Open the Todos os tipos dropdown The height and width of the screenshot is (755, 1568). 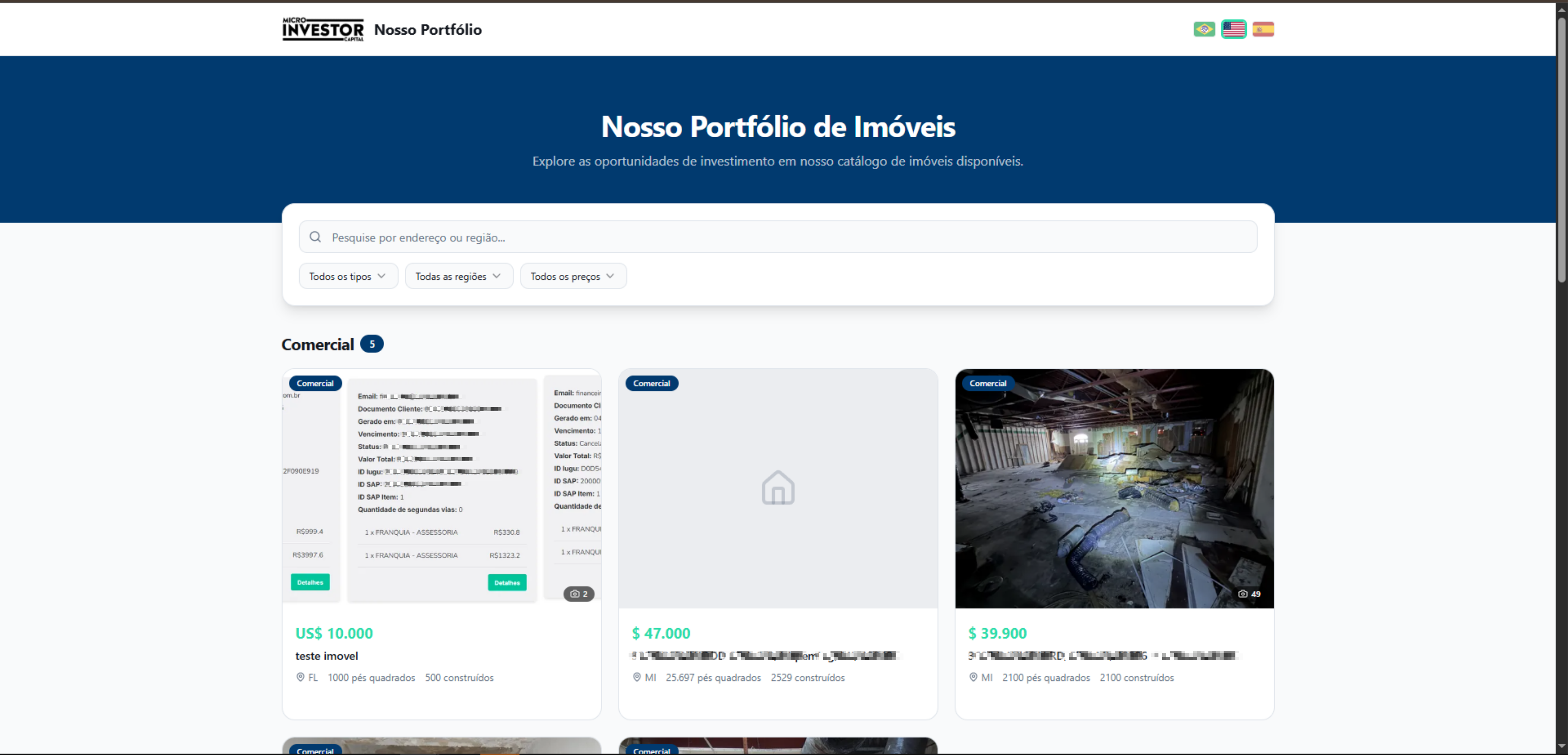(x=348, y=276)
